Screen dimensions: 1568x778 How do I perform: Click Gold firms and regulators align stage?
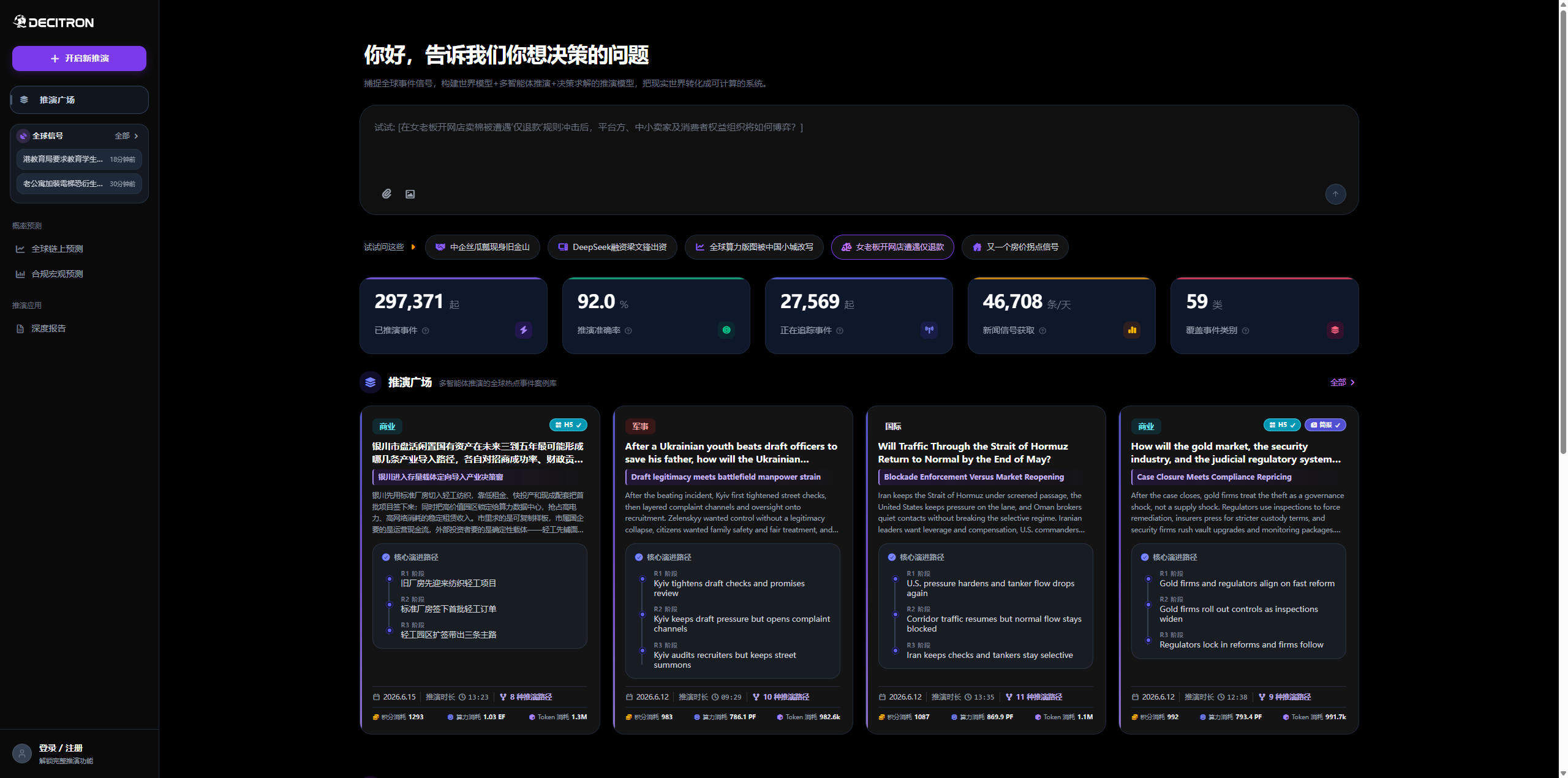(x=1247, y=583)
